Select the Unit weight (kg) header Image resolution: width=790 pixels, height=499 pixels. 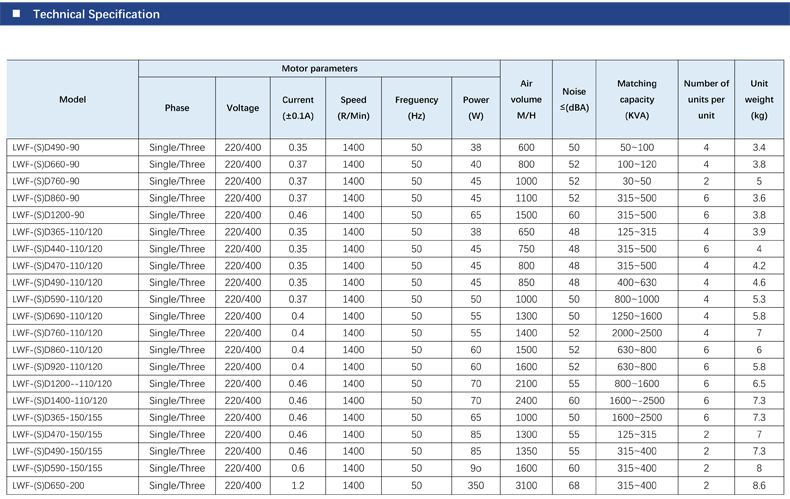pos(759,99)
